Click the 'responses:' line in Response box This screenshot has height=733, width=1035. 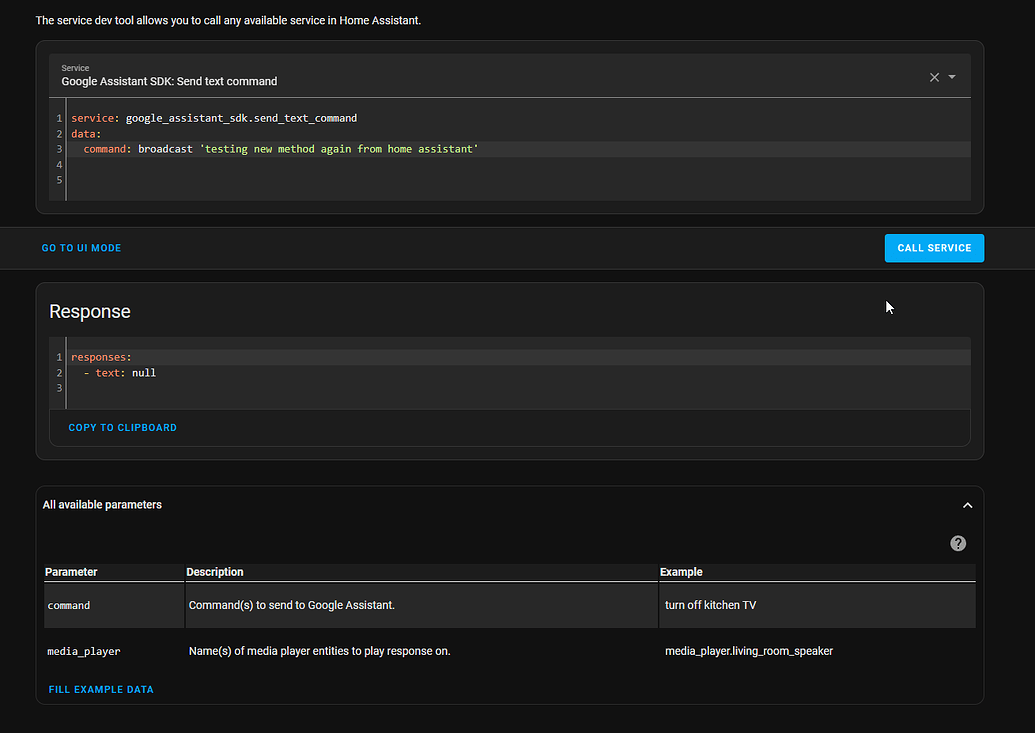click(x=101, y=357)
